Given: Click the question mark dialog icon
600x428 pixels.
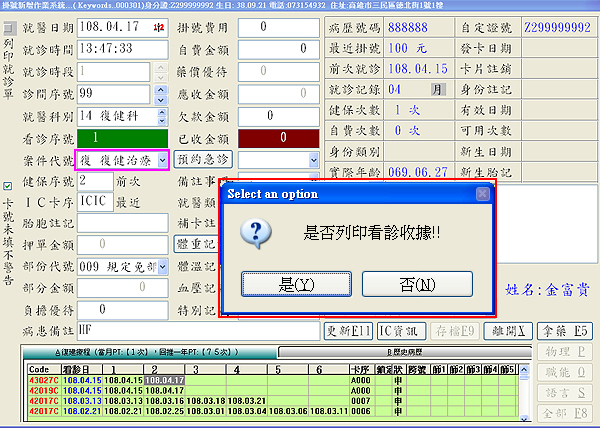Looking at the screenshot, I should coord(258,234).
